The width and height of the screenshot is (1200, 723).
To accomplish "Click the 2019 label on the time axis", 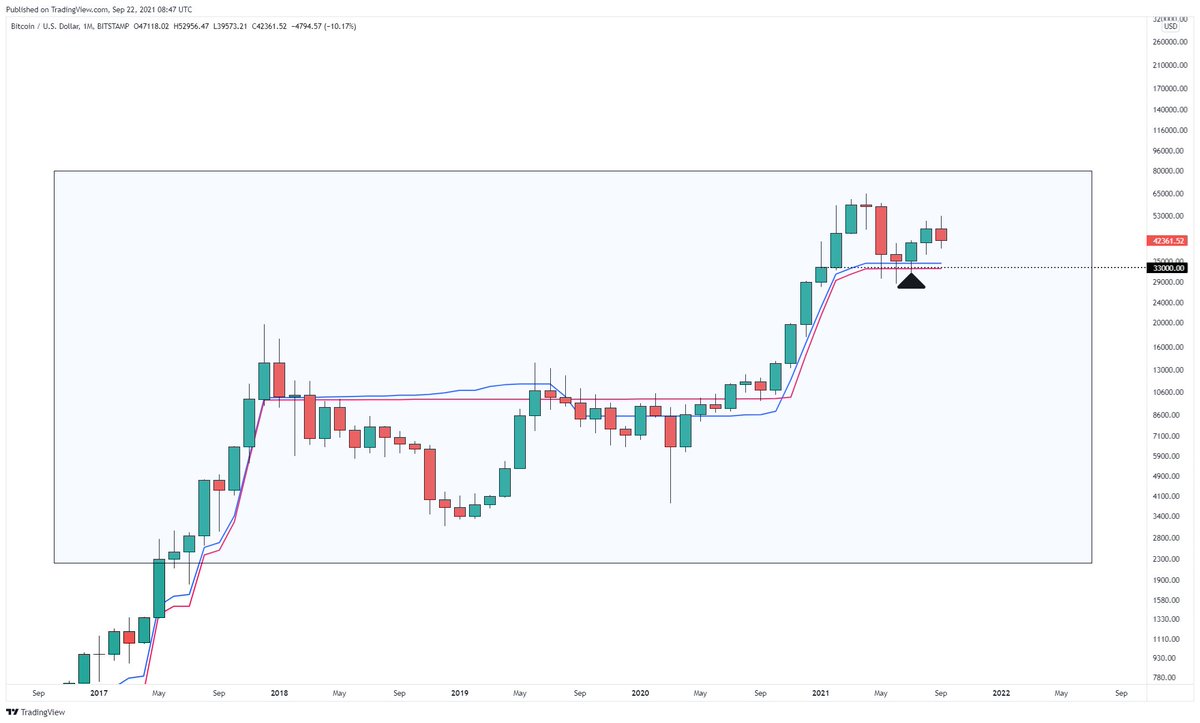I will 459,692.
